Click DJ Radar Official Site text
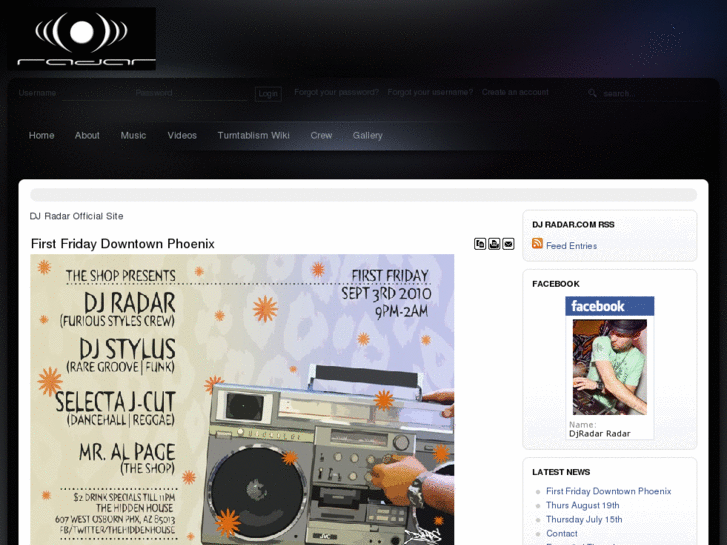 tap(77, 216)
